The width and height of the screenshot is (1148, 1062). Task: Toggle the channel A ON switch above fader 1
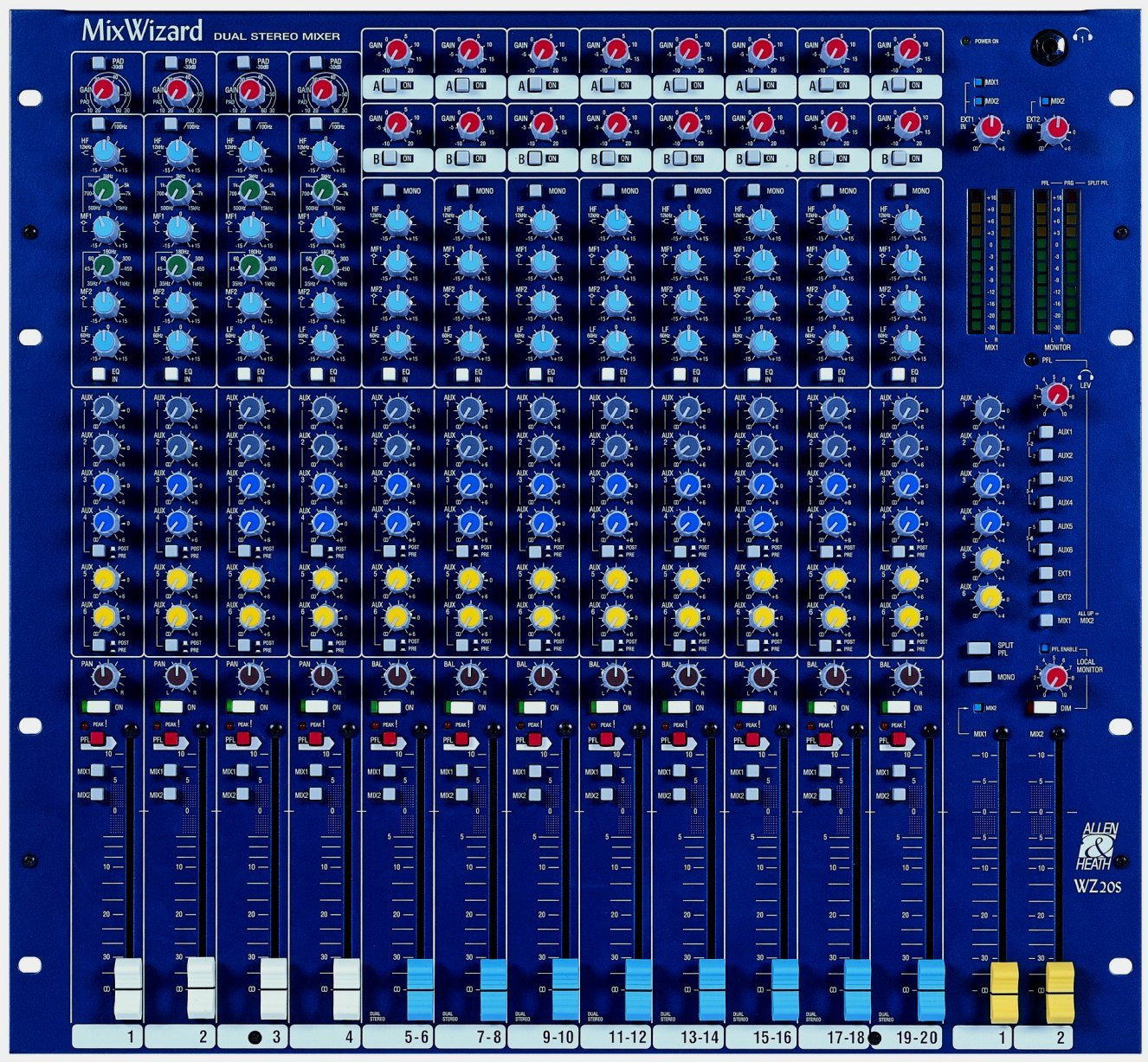[x=389, y=85]
